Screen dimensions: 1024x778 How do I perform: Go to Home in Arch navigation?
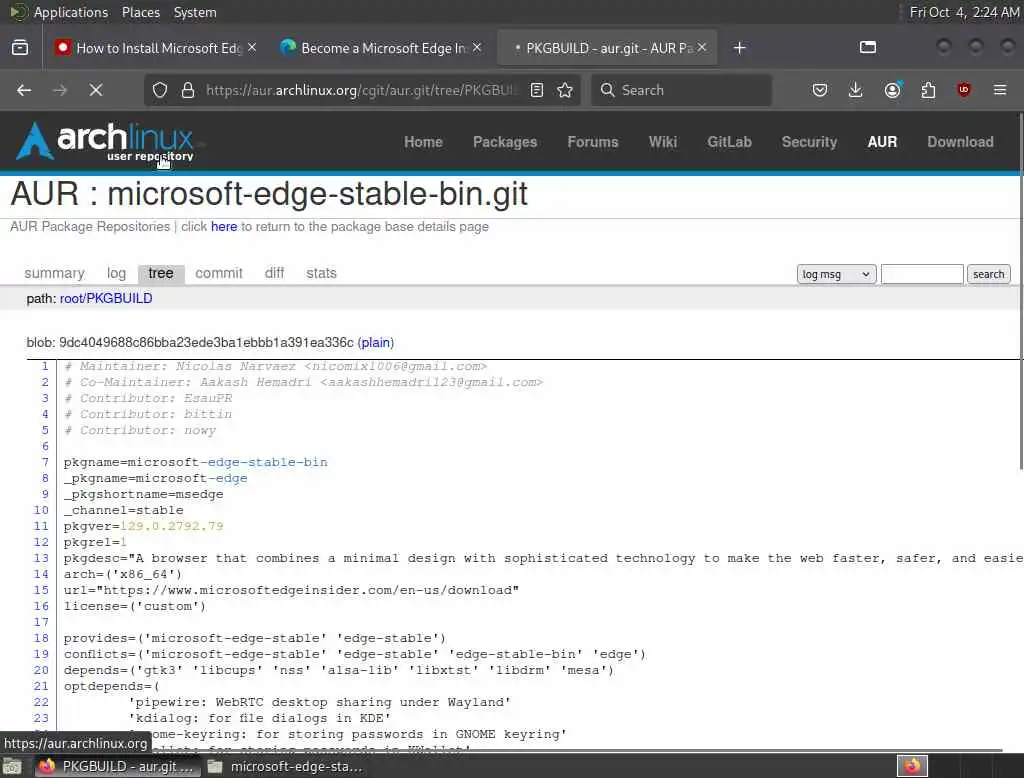click(x=423, y=142)
